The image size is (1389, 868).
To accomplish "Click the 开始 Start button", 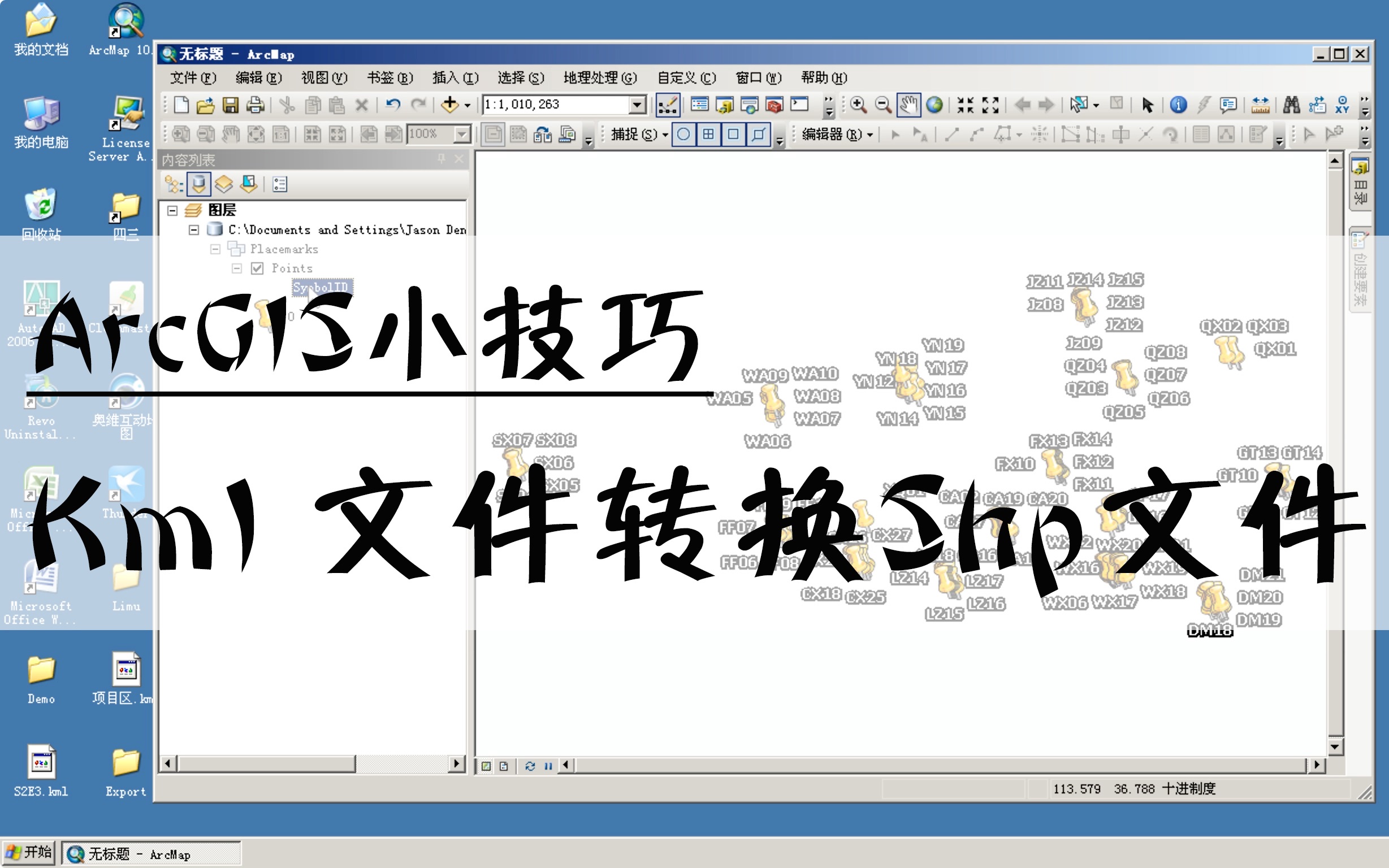I will tap(29, 853).
